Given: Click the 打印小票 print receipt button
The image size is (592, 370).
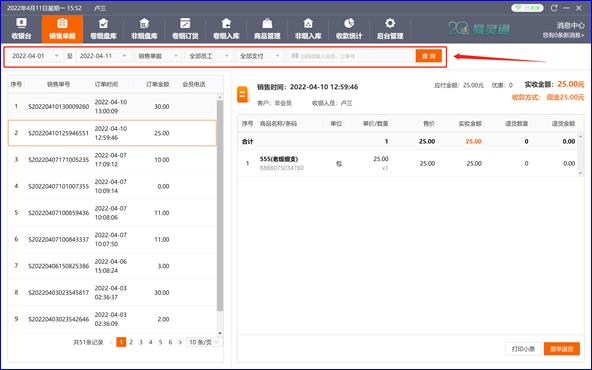Looking at the screenshot, I should click(523, 349).
